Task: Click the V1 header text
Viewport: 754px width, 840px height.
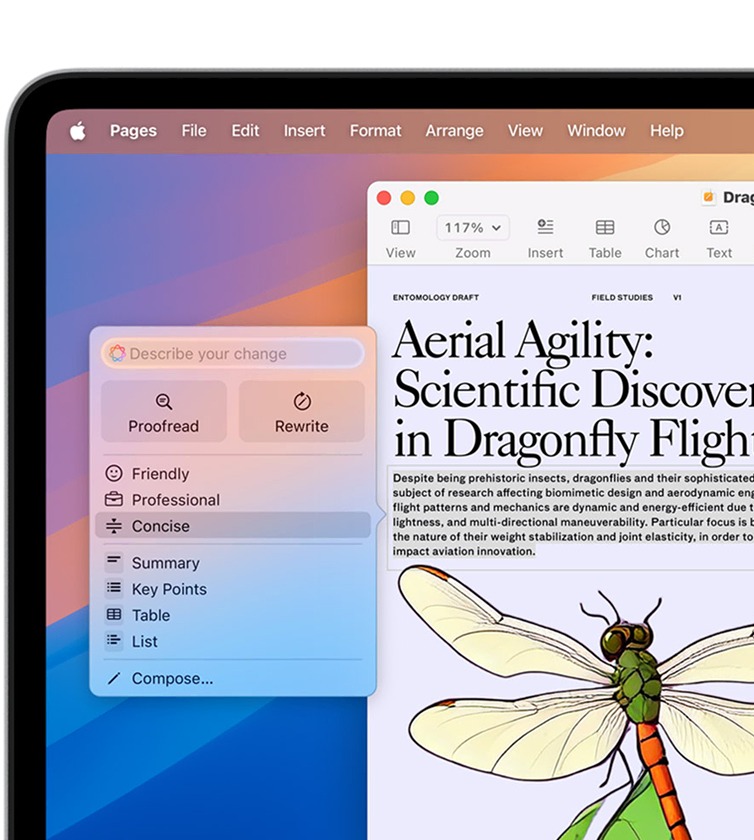Action: [x=677, y=297]
